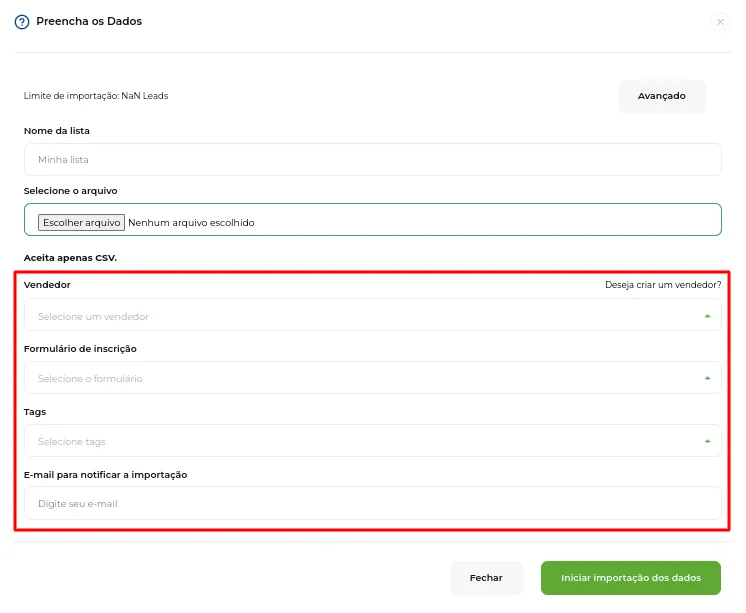This screenshot has height=613, width=746.
Task: Click the Tags dropdown arrow
Action: pyautogui.click(x=707, y=441)
